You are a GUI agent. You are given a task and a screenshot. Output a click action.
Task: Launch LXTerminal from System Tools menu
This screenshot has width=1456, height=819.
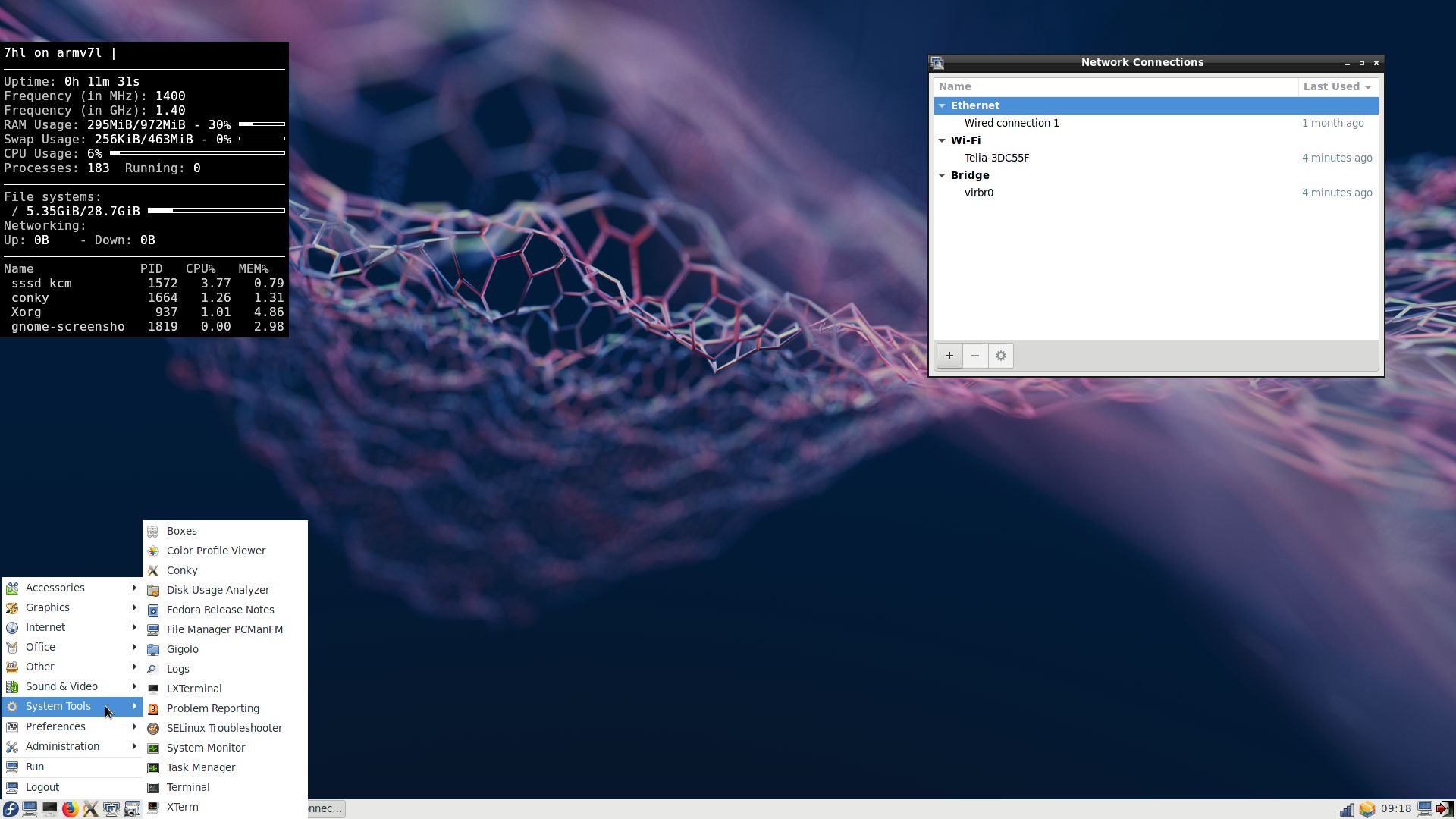click(x=194, y=689)
